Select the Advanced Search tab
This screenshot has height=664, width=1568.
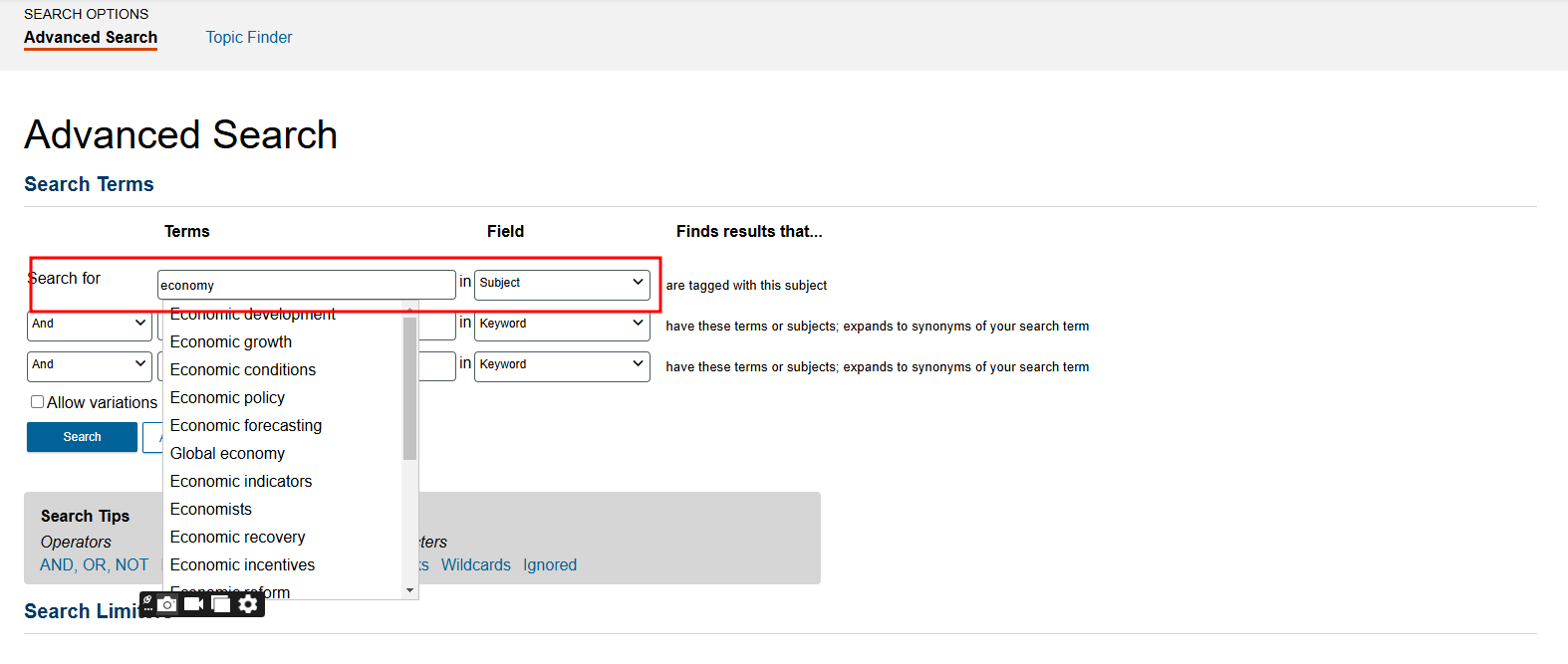(91, 38)
